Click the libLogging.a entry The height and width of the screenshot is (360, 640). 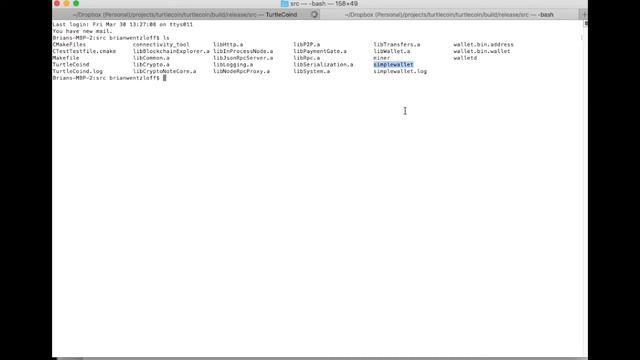[x=233, y=64]
